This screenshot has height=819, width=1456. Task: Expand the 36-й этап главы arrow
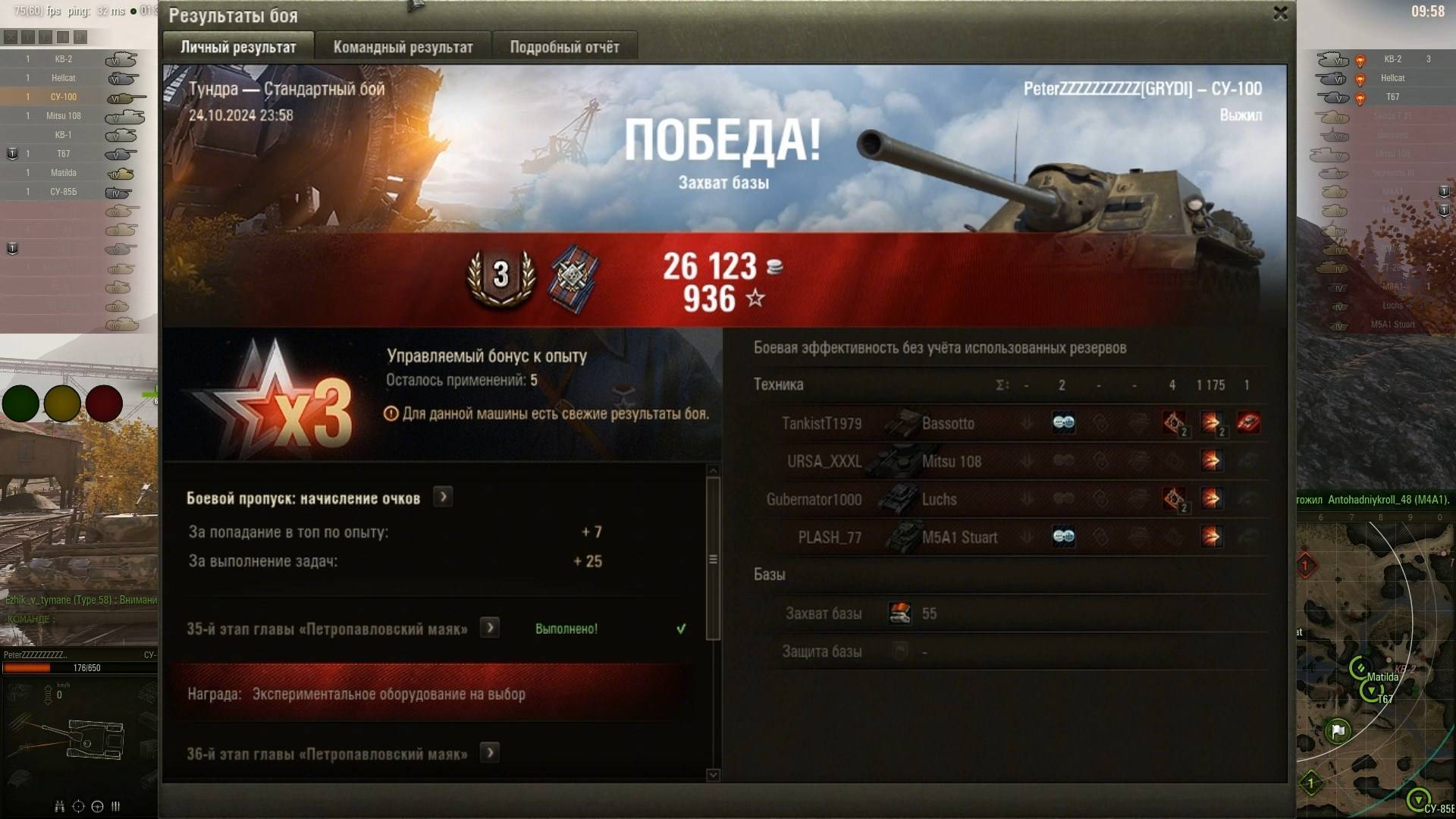coord(490,753)
